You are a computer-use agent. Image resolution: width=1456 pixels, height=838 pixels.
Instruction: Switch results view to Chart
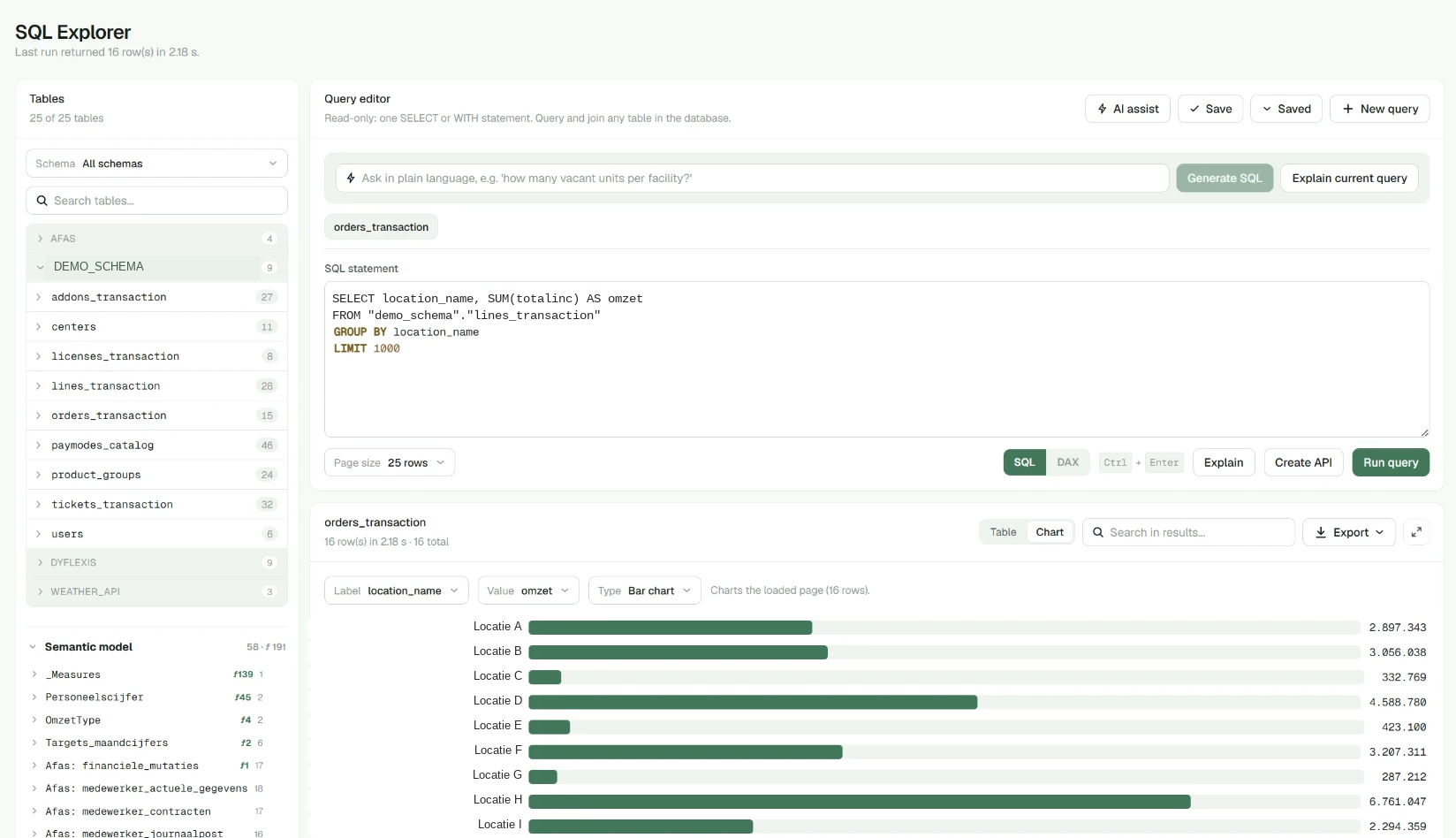click(x=1050, y=532)
